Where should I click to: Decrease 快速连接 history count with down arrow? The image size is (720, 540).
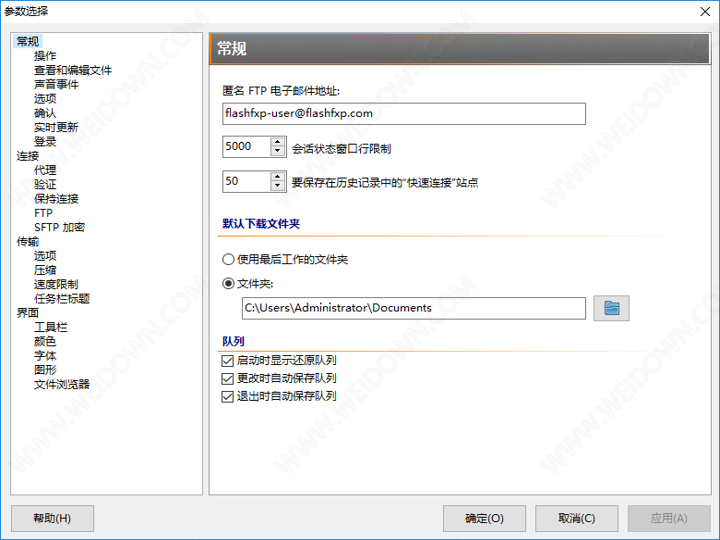tap(277, 186)
